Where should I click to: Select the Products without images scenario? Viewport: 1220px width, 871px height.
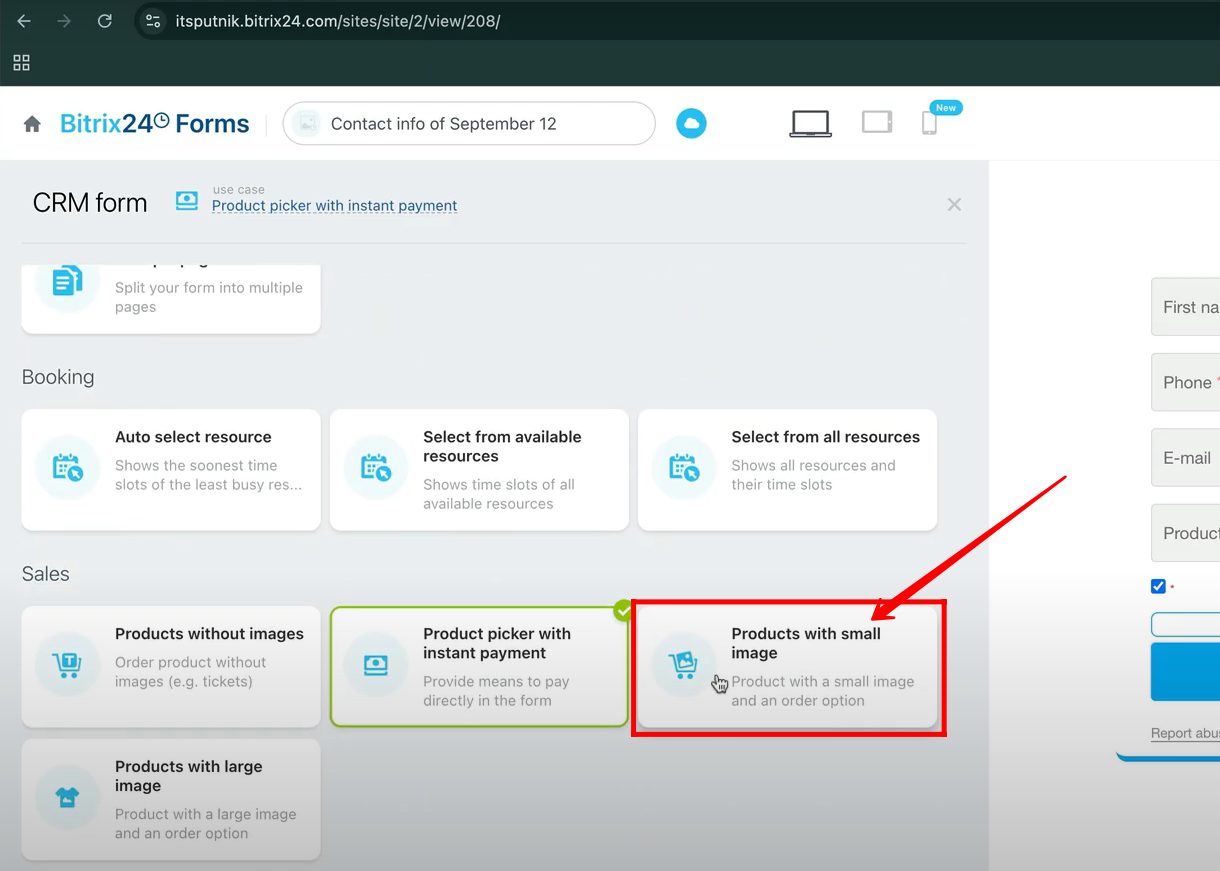[171, 666]
